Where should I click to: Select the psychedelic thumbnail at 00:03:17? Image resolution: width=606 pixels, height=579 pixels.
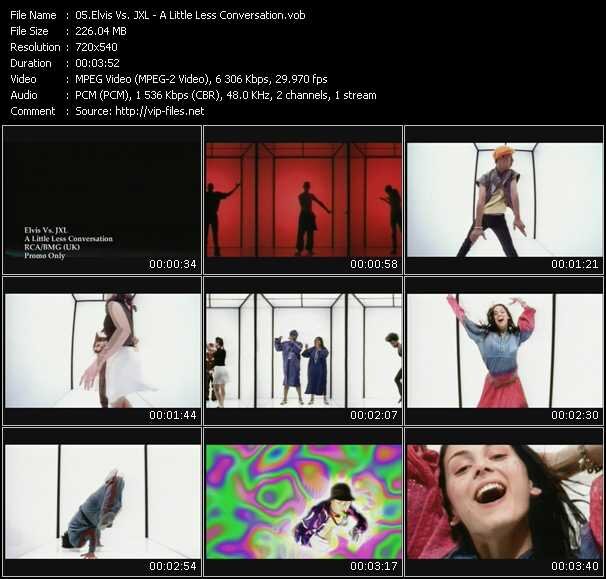coord(303,502)
